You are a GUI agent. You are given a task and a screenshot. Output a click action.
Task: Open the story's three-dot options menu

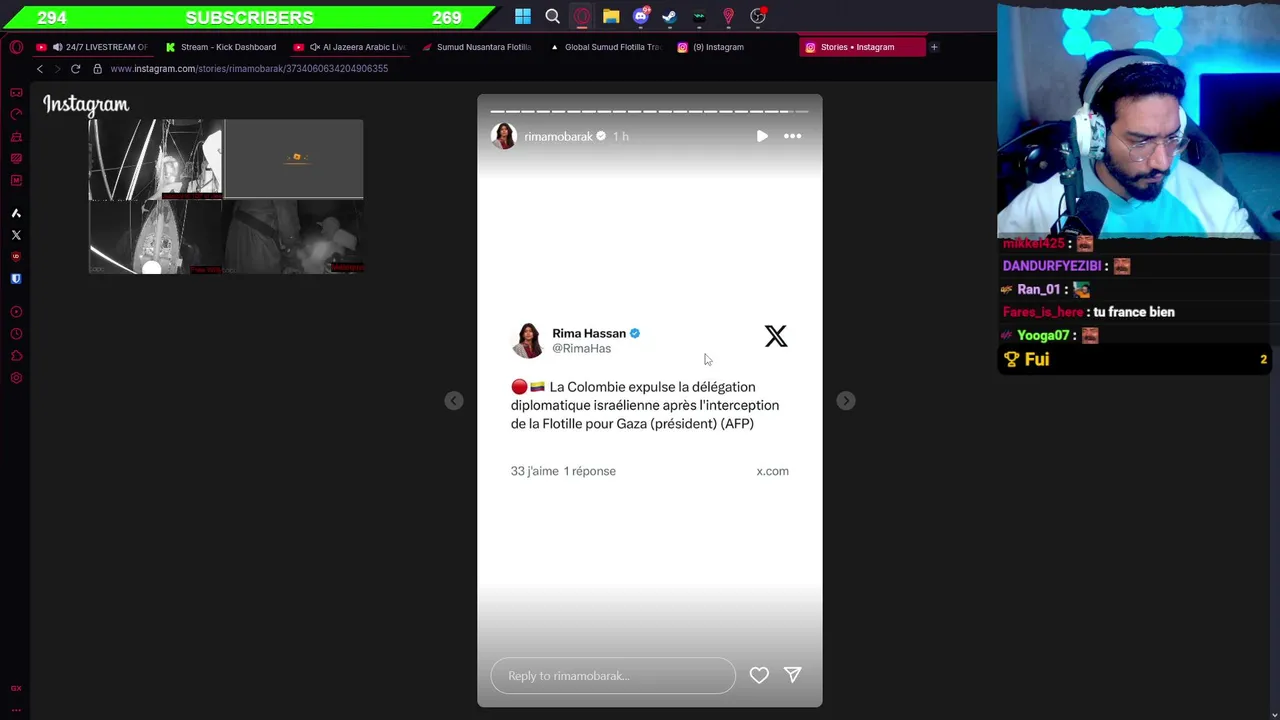(792, 136)
